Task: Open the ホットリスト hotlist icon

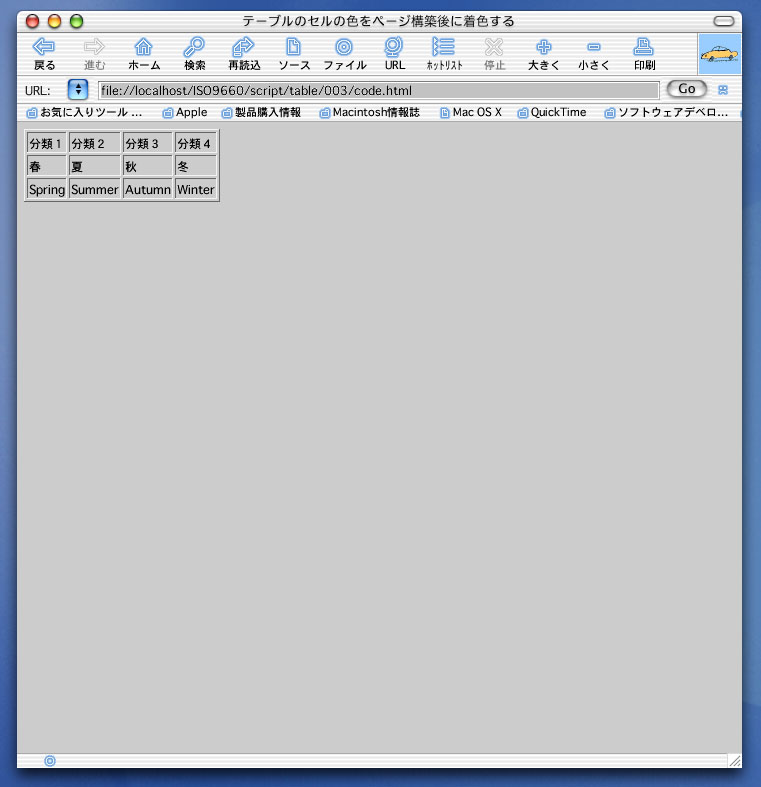Action: tap(444, 47)
